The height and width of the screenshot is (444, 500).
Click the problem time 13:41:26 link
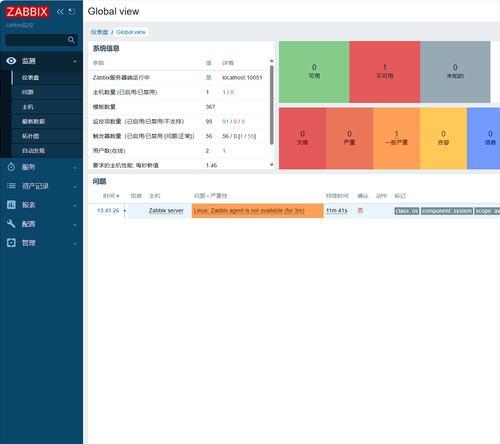(x=108, y=211)
